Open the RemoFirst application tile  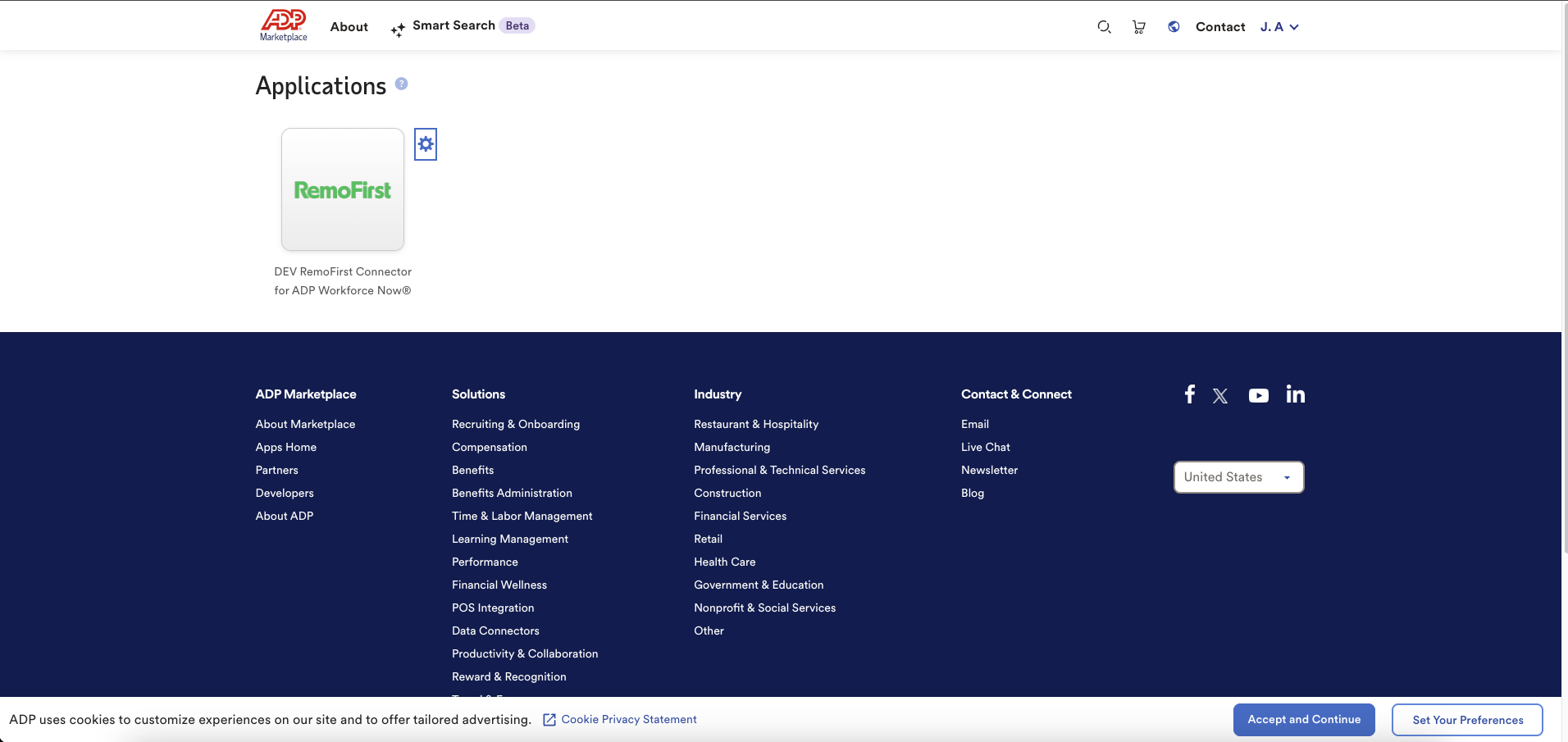(343, 189)
